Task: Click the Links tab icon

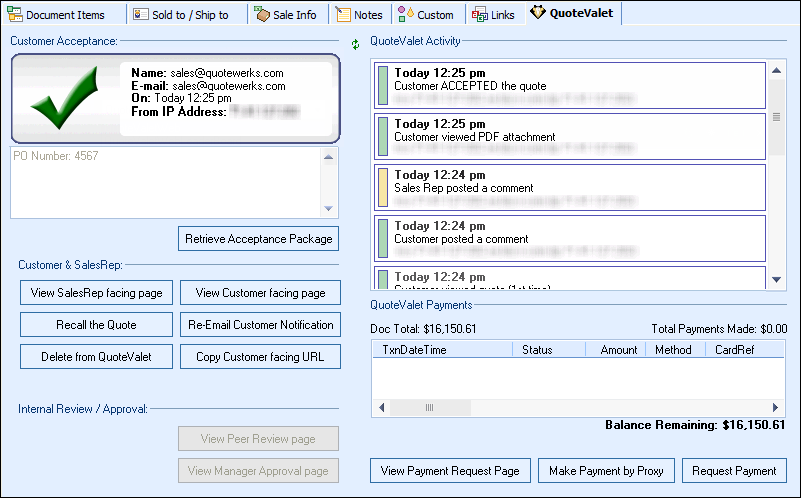Action: point(480,14)
